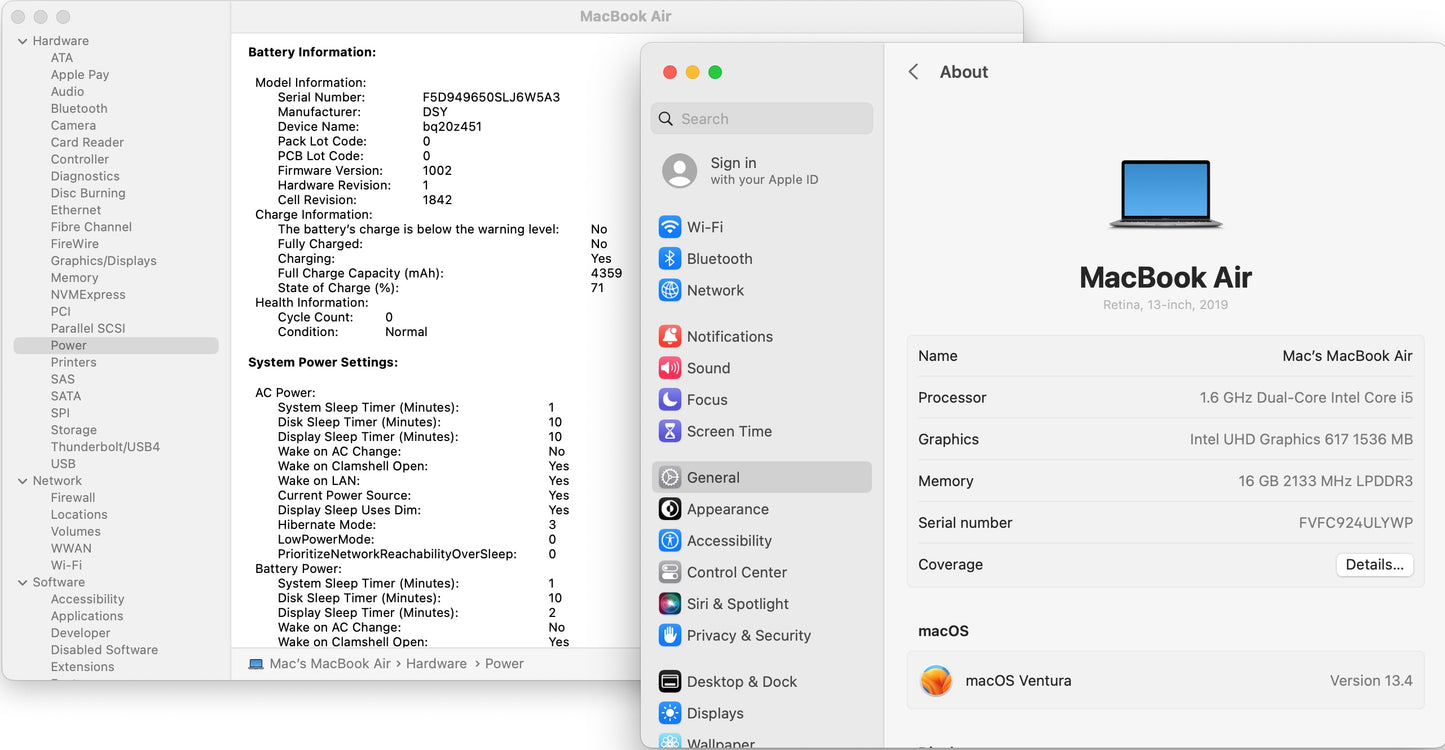The height and width of the screenshot is (750, 1445).
Task: Open Desktop & Dock settings
Action: pos(741,681)
